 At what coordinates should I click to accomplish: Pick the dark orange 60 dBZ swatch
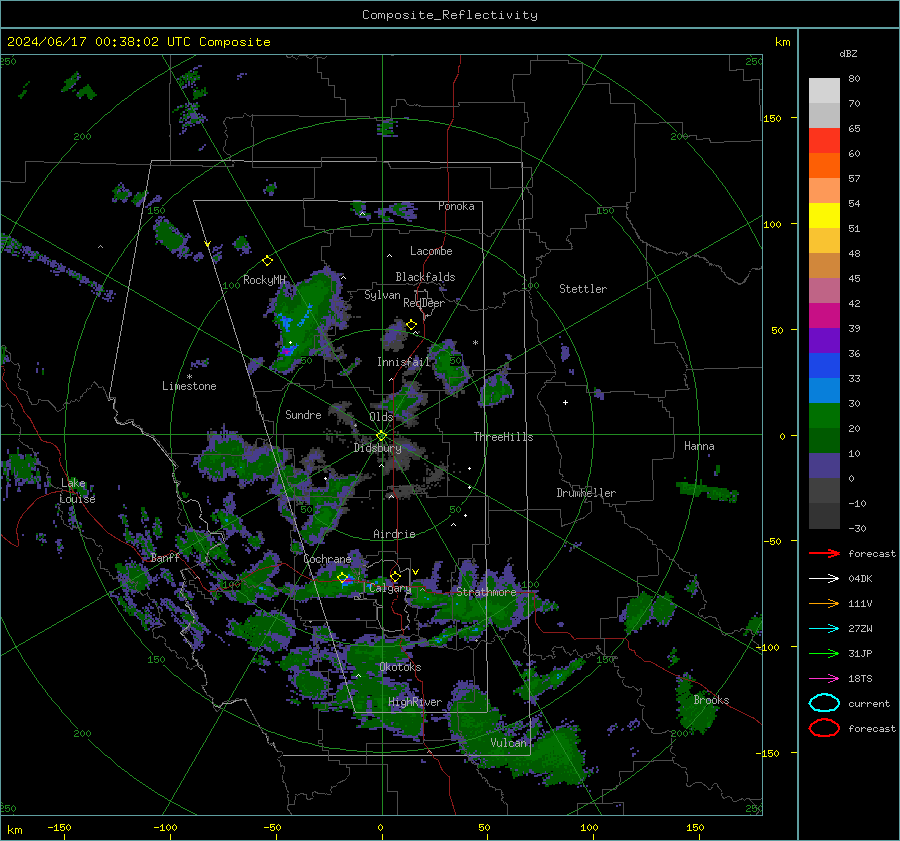(x=824, y=165)
